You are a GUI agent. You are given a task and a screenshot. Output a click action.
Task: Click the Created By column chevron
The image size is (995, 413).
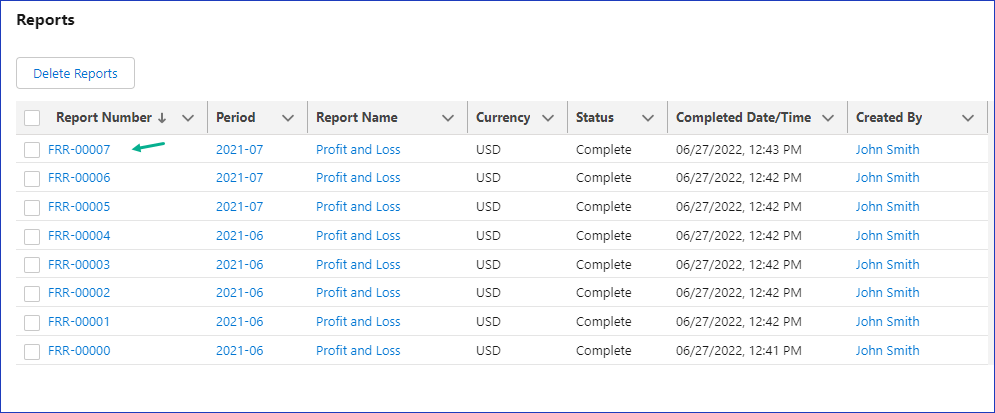tap(967, 118)
